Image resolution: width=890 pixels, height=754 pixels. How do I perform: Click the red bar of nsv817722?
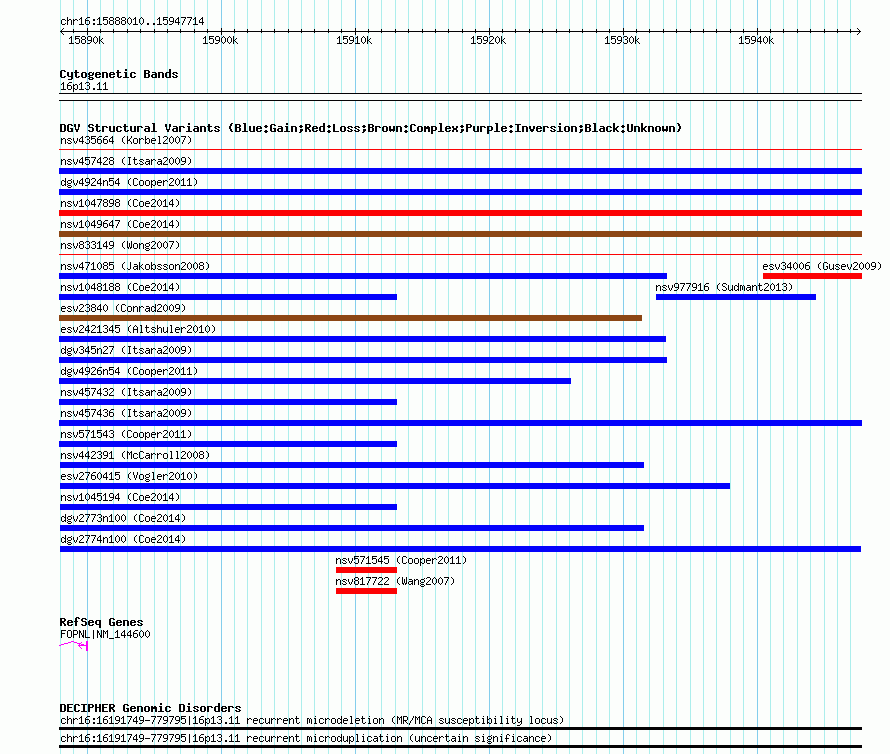pos(366,591)
